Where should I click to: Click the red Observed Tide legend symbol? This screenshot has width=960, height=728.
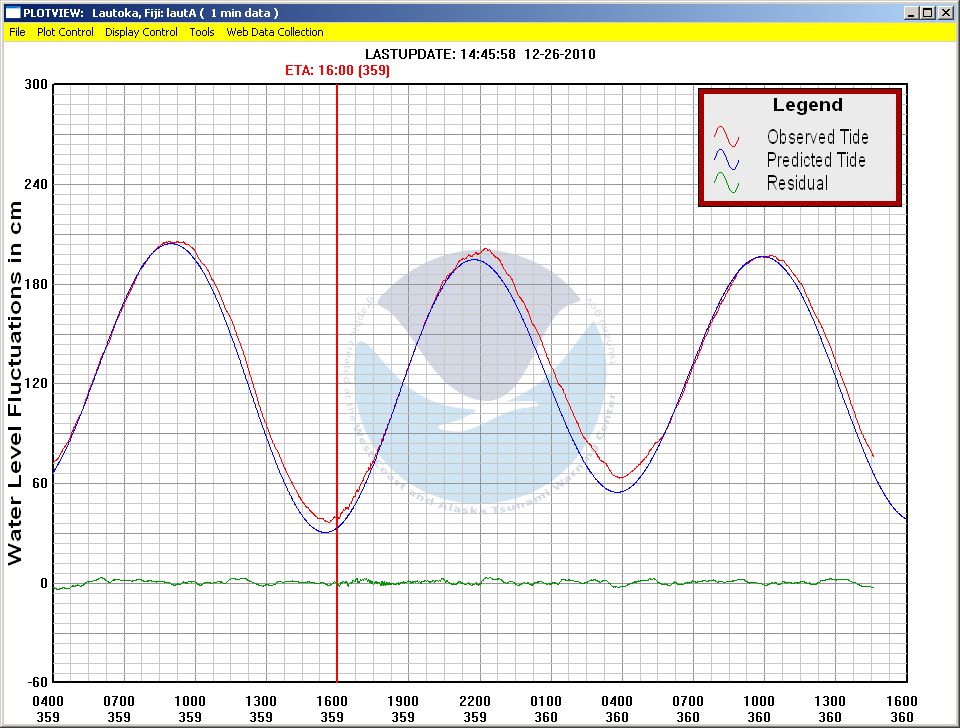[726, 136]
